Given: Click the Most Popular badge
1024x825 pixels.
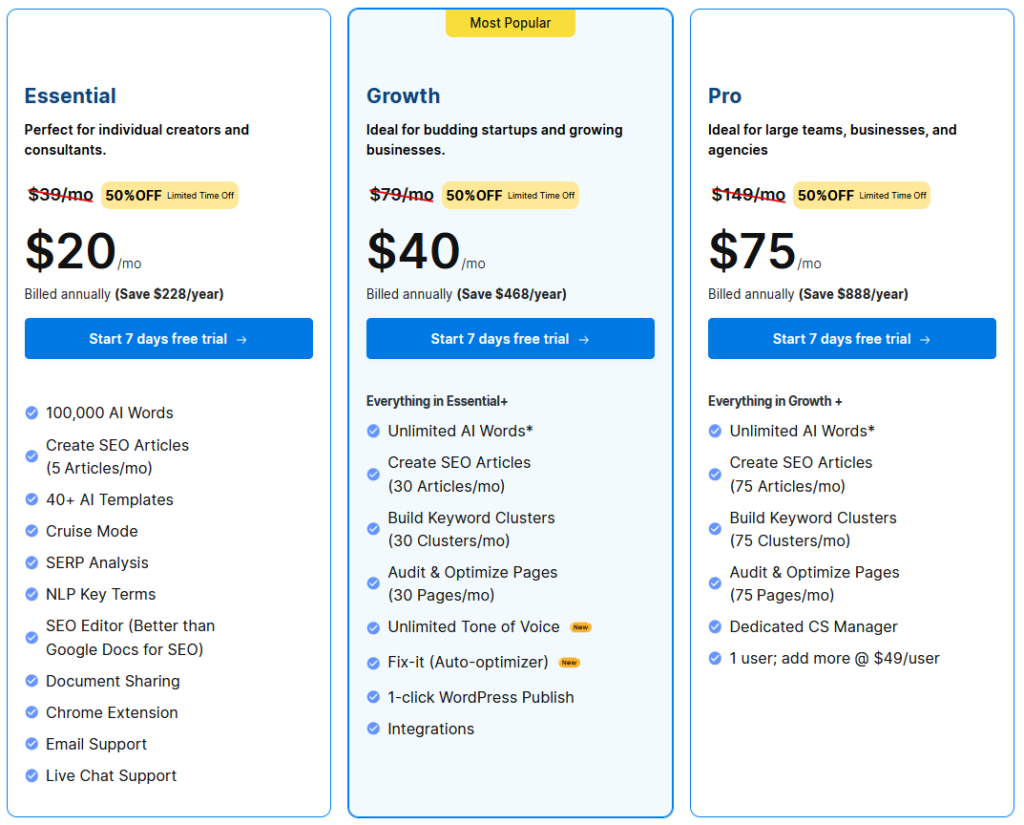Looking at the screenshot, I should click(x=510, y=23).
